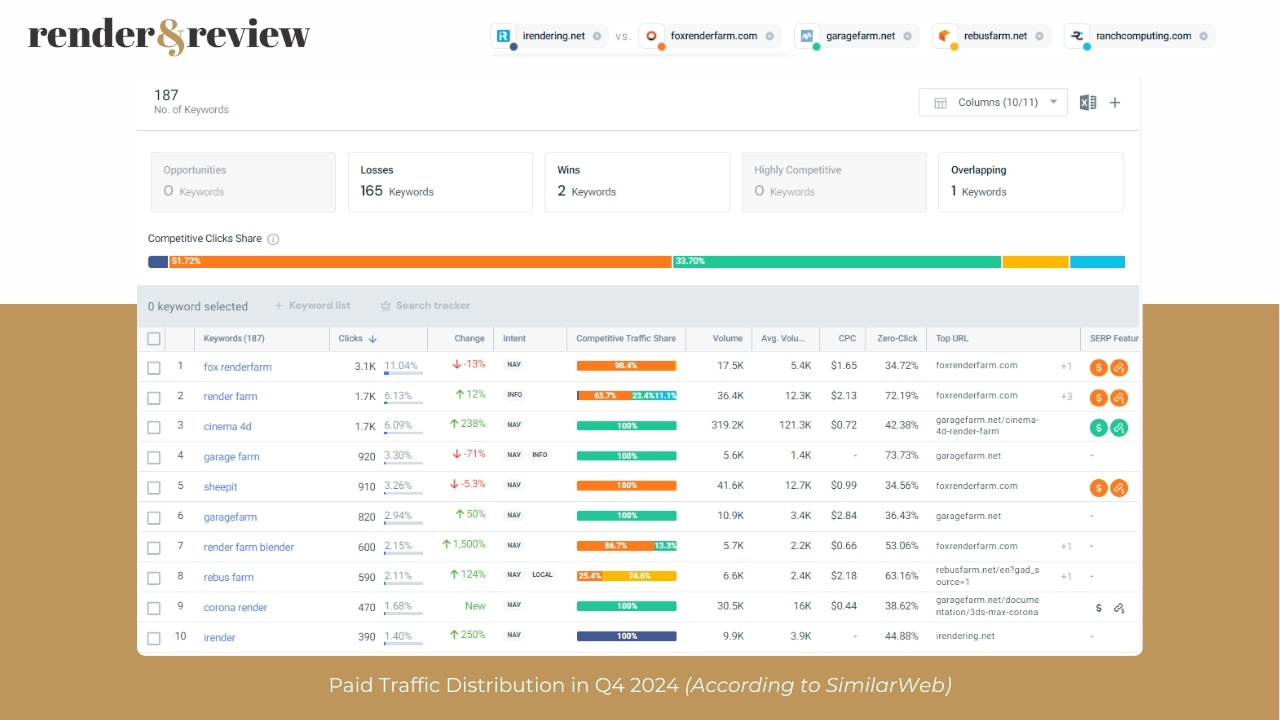Click the garagefarm.net site favicon
This screenshot has width=1280, height=720.
point(807,36)
